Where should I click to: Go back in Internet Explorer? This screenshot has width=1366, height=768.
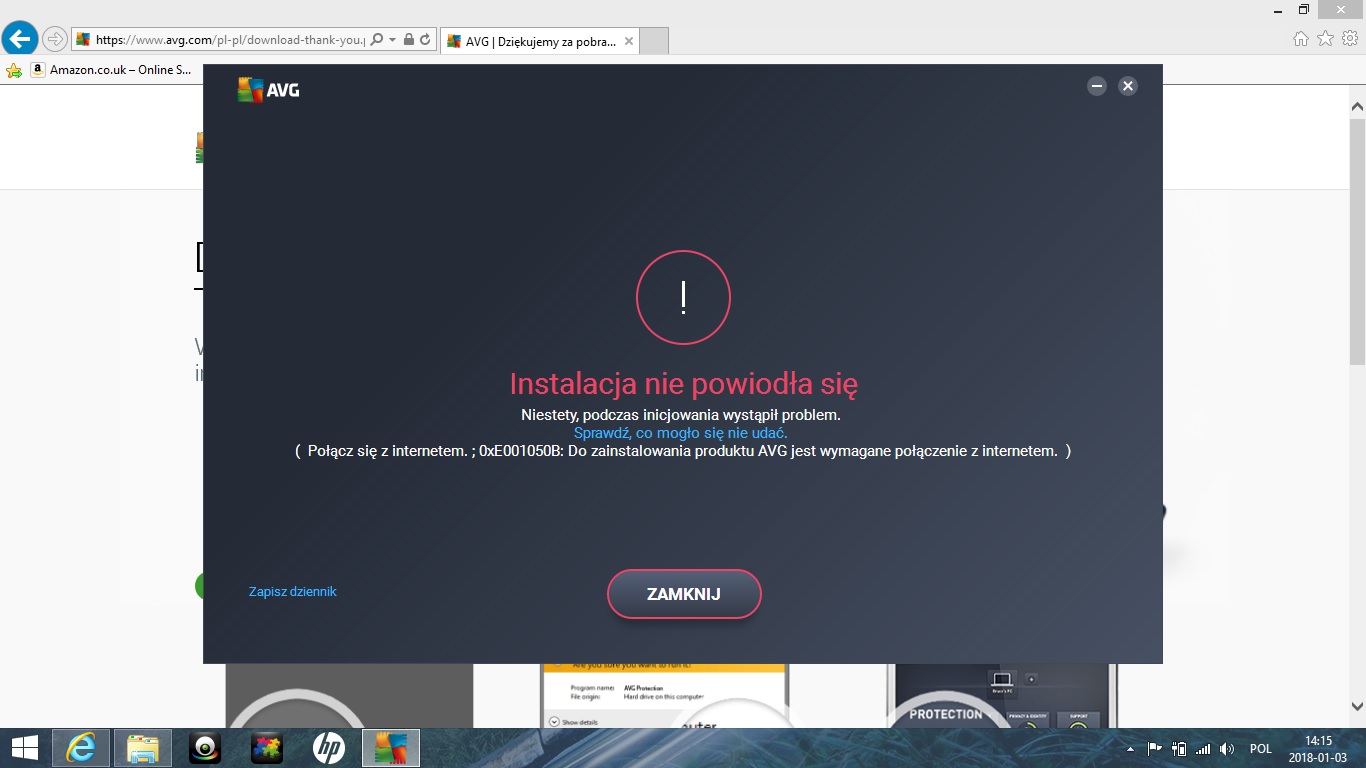click(x=20, y=39)
